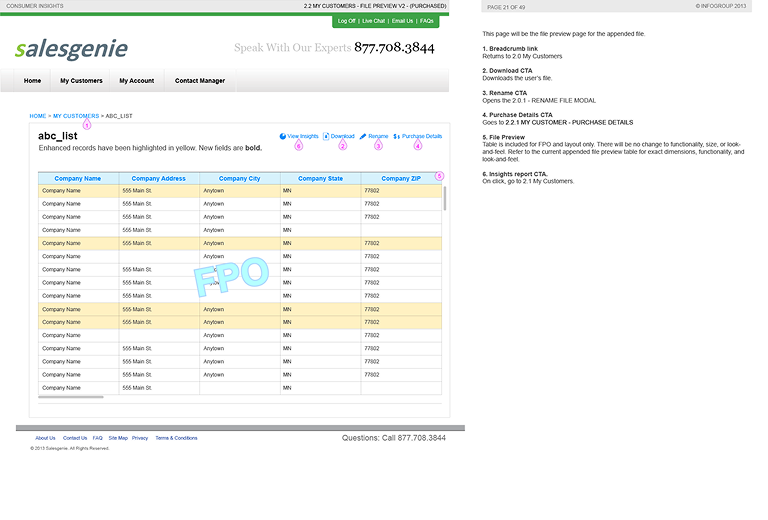Click the Log Off link
Viewport: 768px width, 520px height.
pos(346,21)
